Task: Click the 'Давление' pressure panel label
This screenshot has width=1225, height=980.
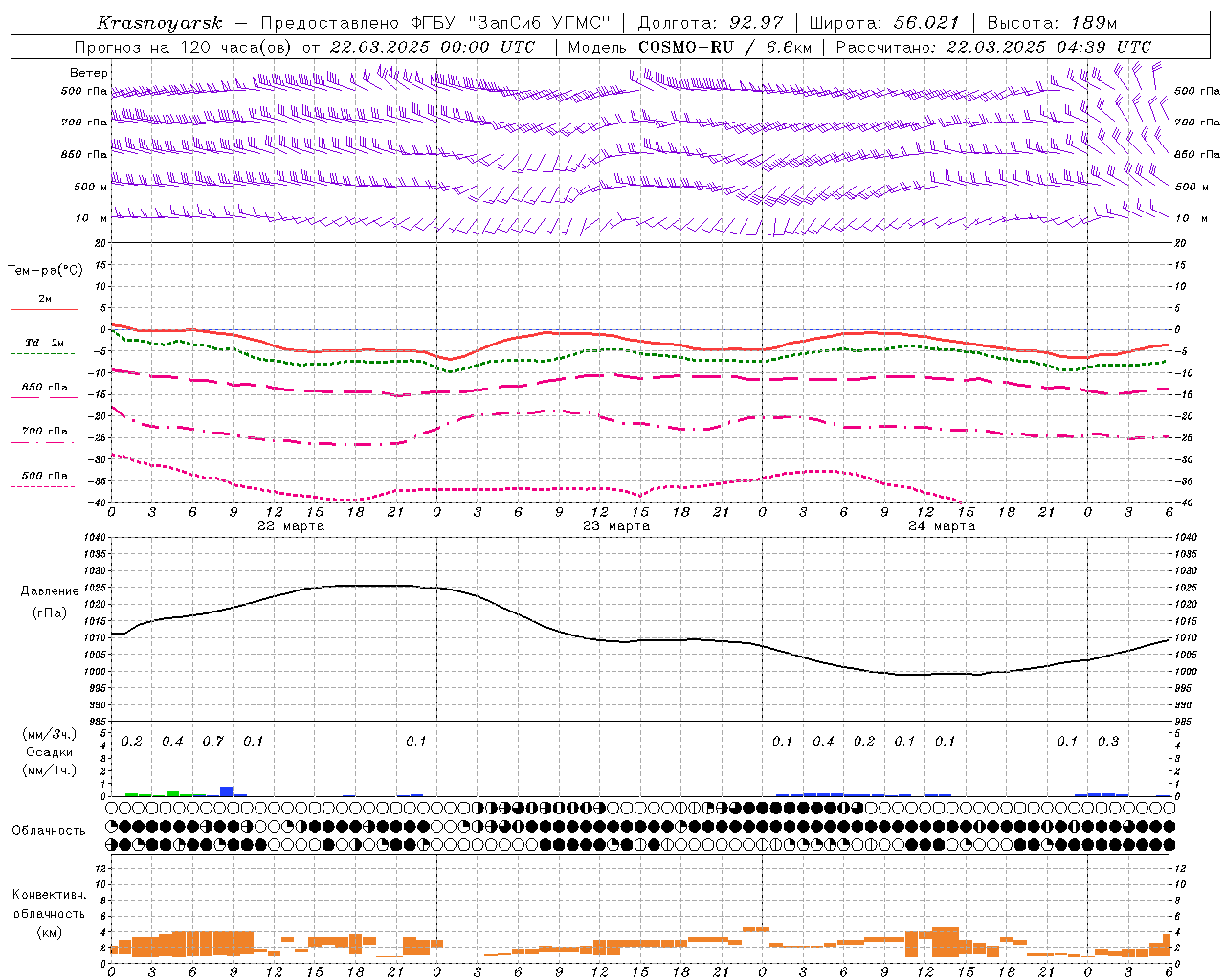Action: click(49, 591)
